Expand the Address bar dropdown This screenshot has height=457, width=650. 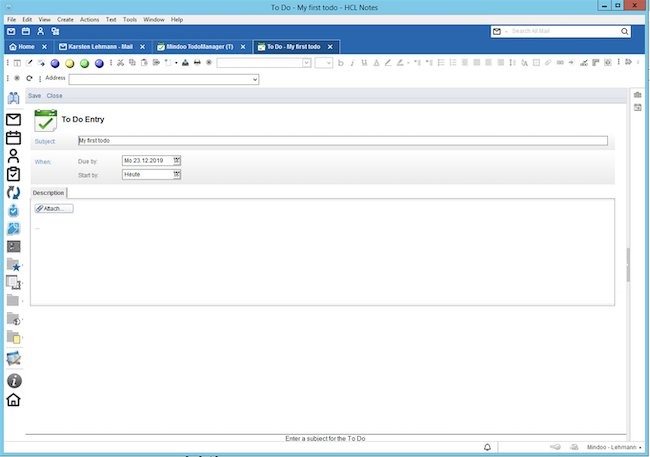(254, 78)
